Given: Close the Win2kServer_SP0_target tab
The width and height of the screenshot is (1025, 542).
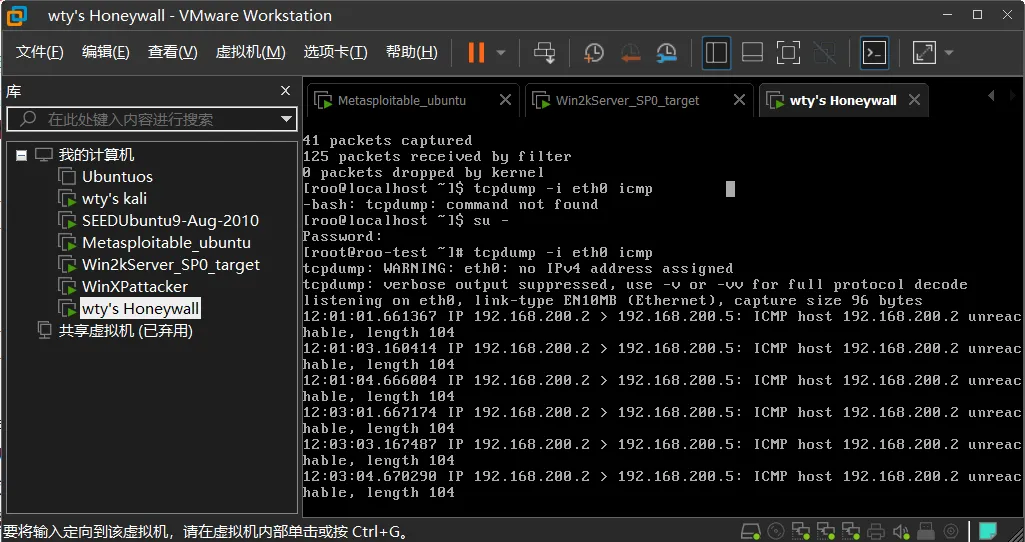Looking at the screenshot, I should click(x=739, y=100).
